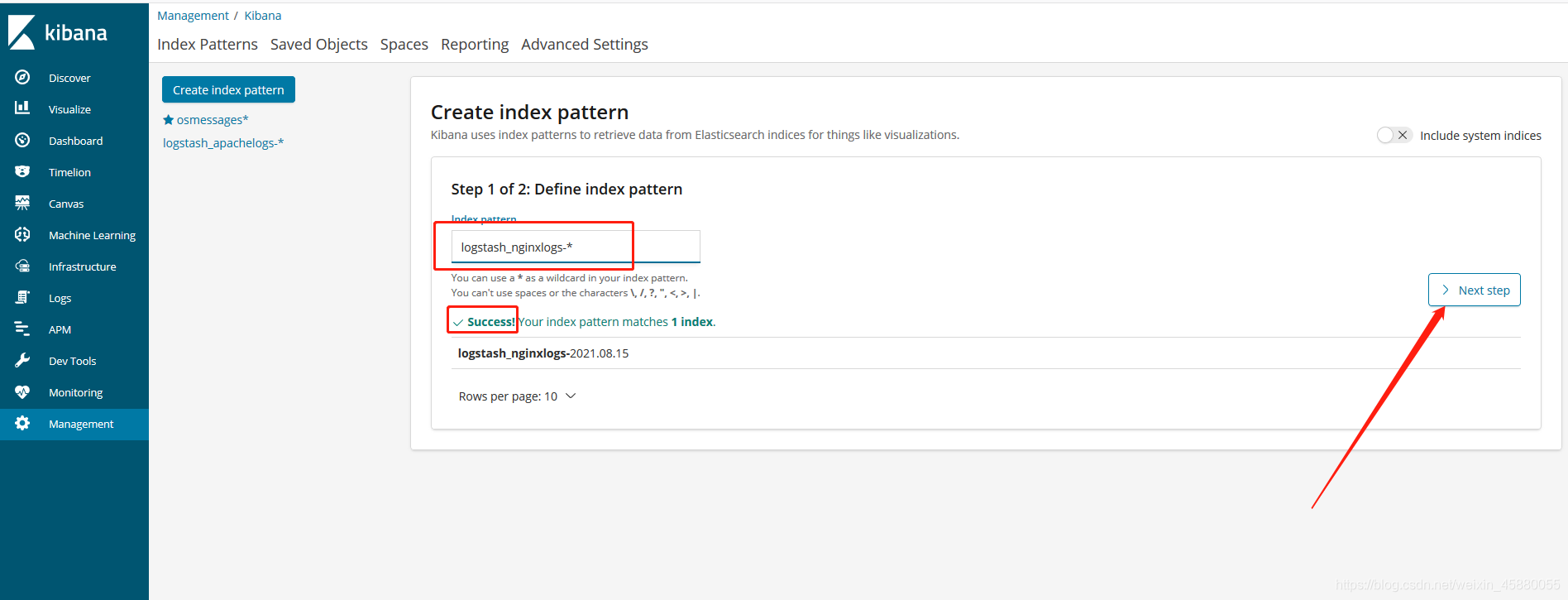Select the Timelion sidebar label

69,172
